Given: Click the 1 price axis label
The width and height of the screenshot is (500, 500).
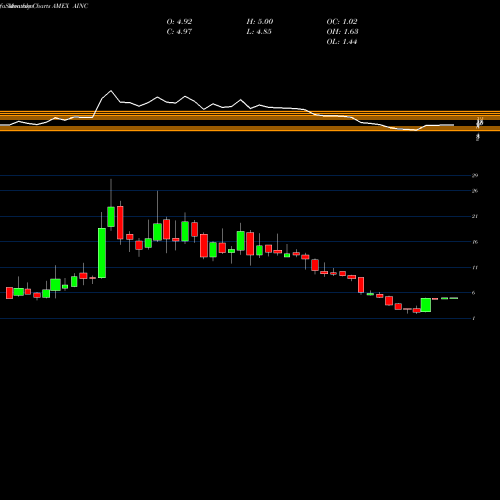Looking at the screenshot, I should coord(474,318).
